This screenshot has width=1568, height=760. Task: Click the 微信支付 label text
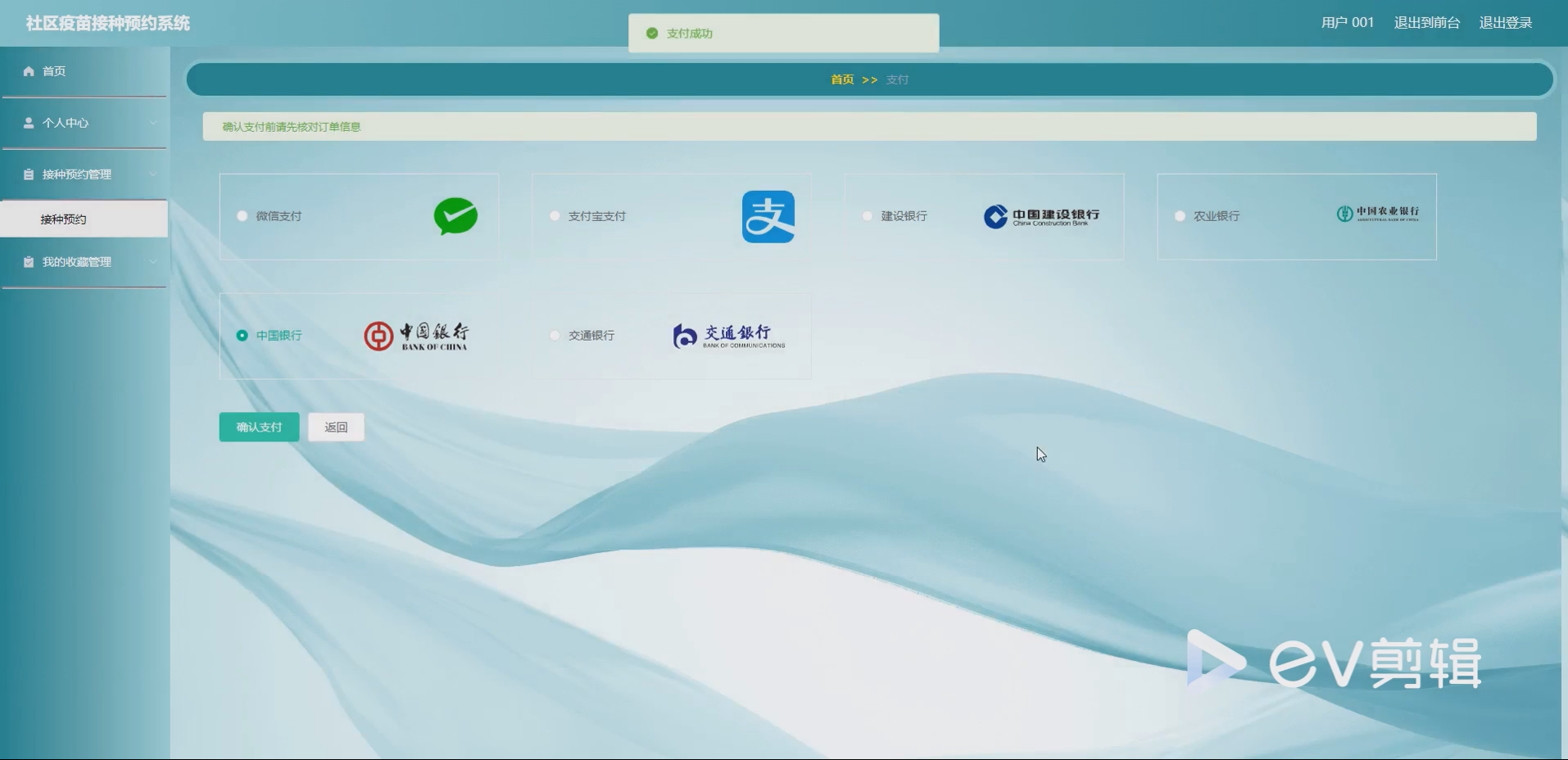[279, 216]
